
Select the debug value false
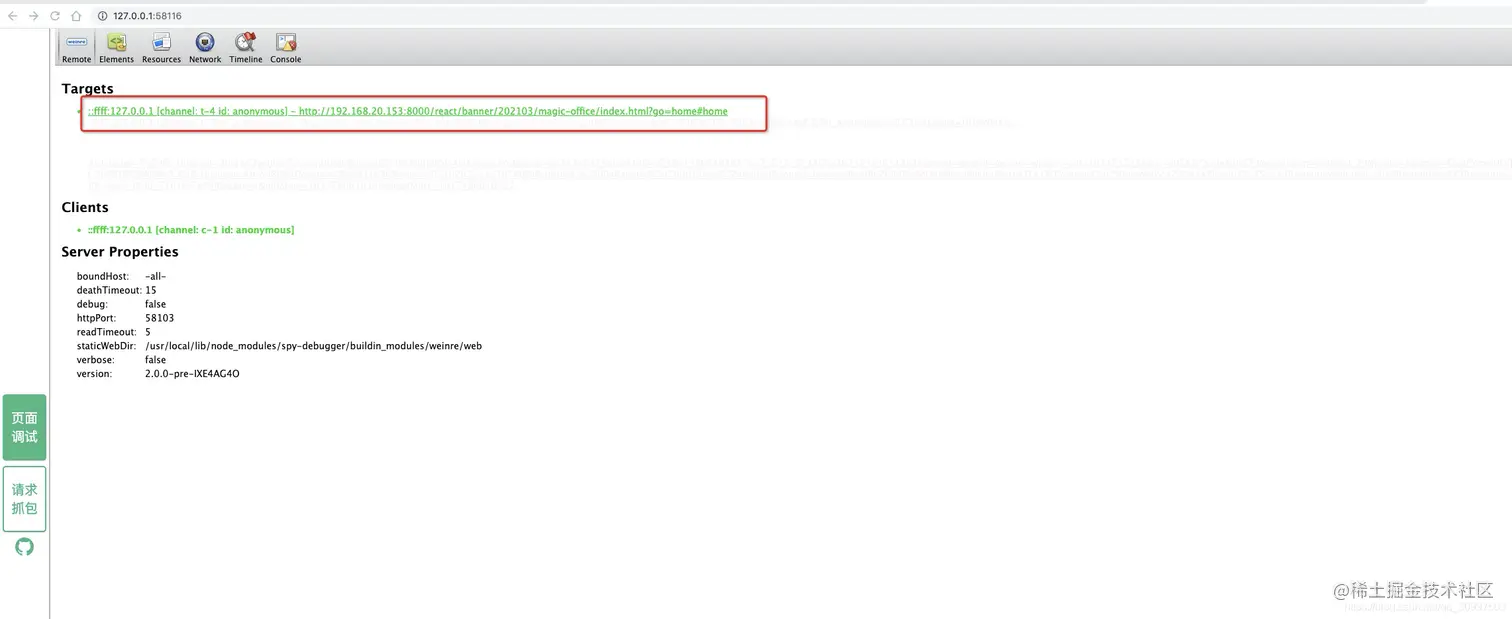coord(155,304)
